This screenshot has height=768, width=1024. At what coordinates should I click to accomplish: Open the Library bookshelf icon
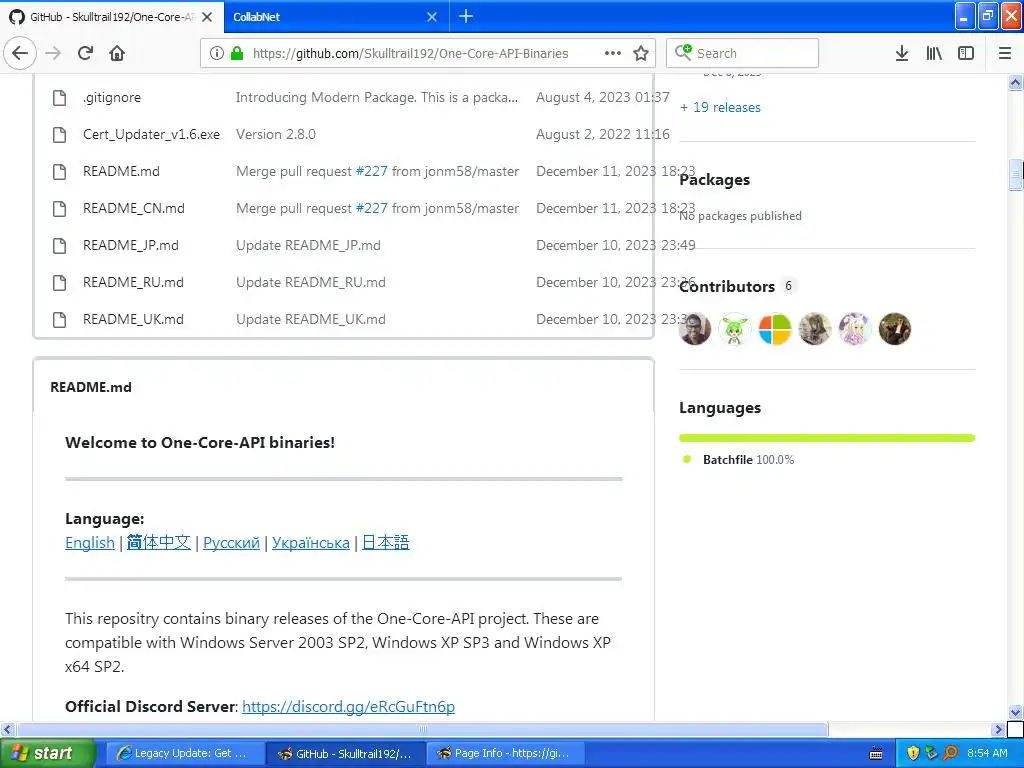click(x=934, y=53)
